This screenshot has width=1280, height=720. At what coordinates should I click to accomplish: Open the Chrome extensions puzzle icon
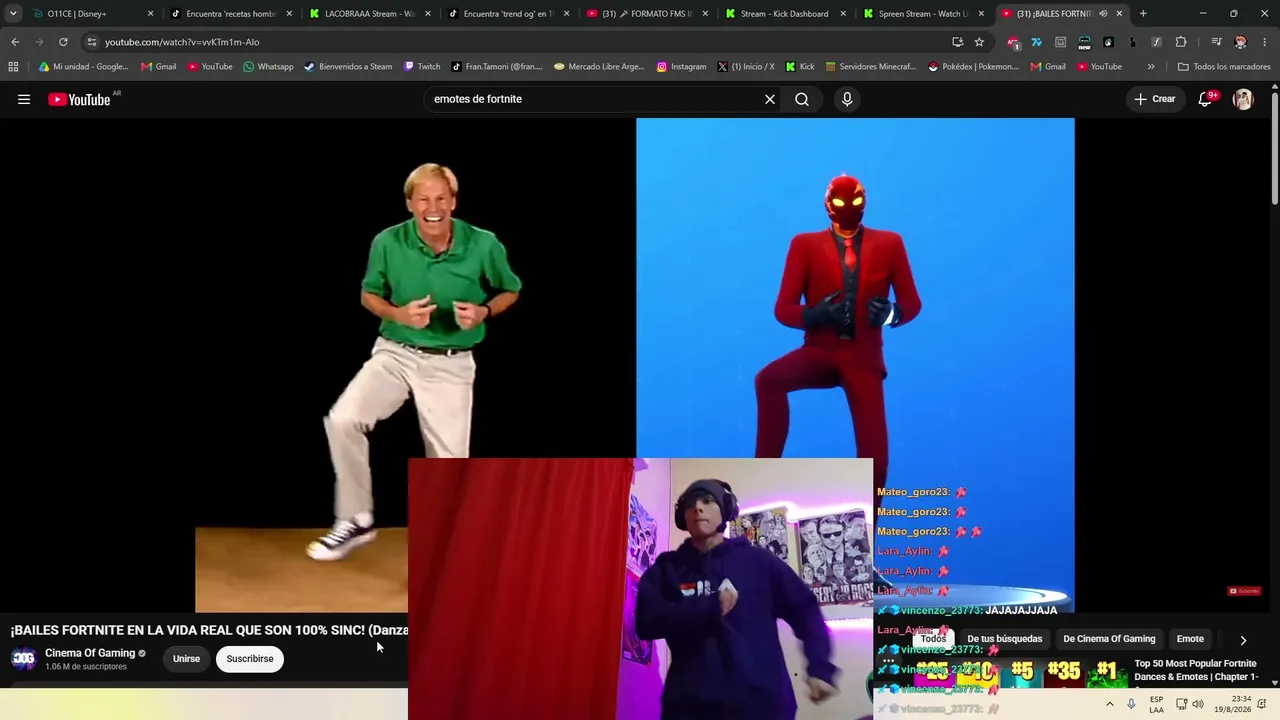[x=1181, y=42]
